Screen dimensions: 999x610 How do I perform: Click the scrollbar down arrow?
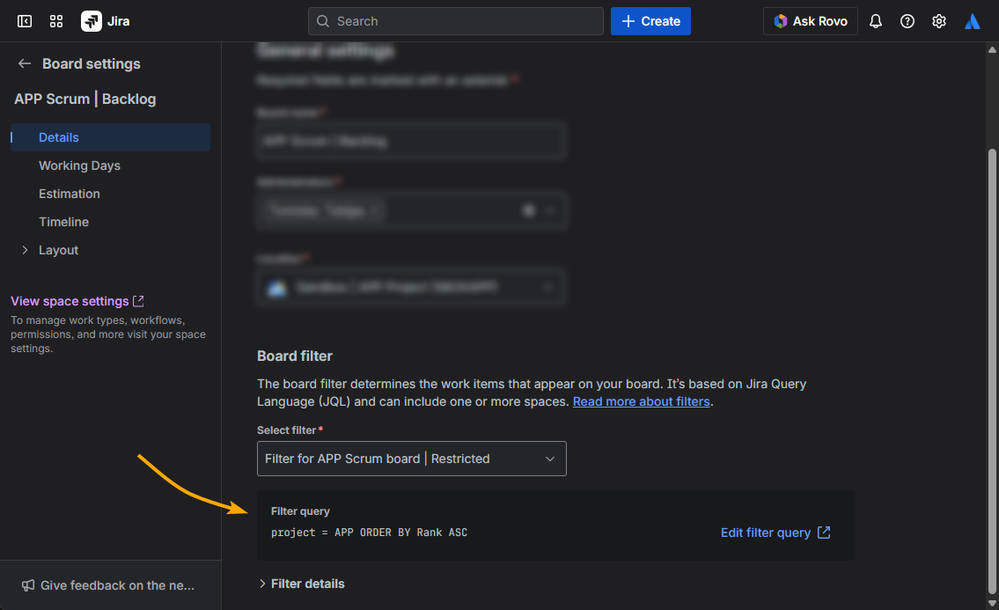coord(992,603)
